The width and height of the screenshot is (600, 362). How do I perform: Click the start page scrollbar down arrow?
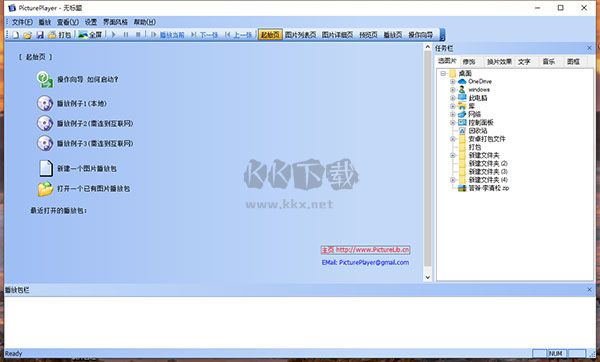(428, 277)
